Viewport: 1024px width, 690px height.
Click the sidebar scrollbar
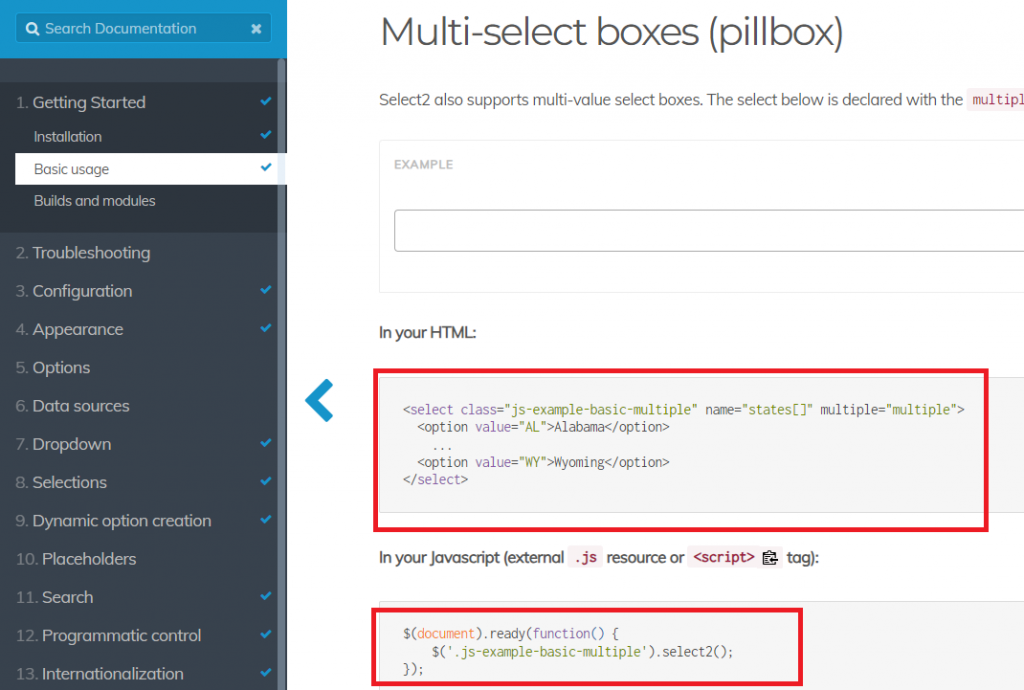pyautogui.click(x=281, y=373)
